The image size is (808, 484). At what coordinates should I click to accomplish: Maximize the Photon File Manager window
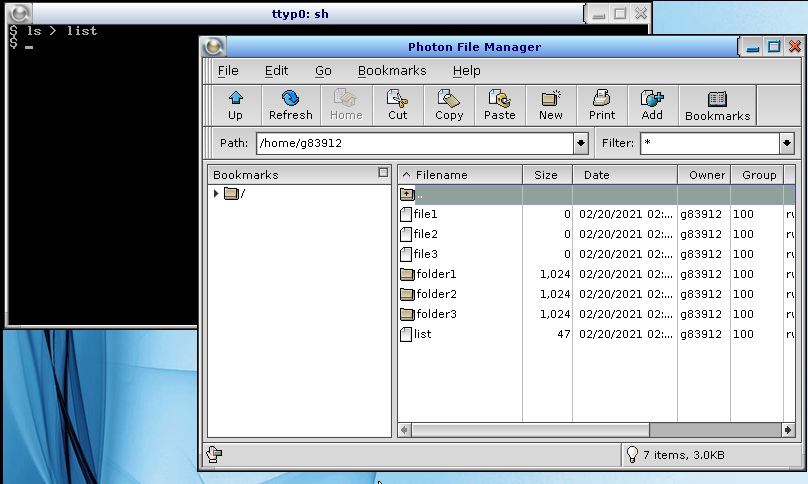pyautogui.click(x=774, y=47)
